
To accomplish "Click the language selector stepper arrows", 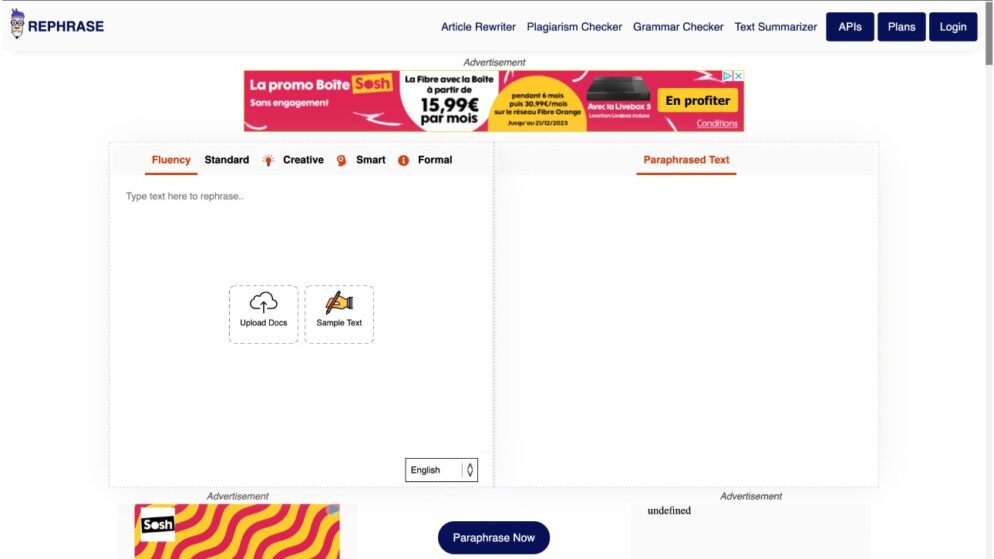I will point(470,470).
